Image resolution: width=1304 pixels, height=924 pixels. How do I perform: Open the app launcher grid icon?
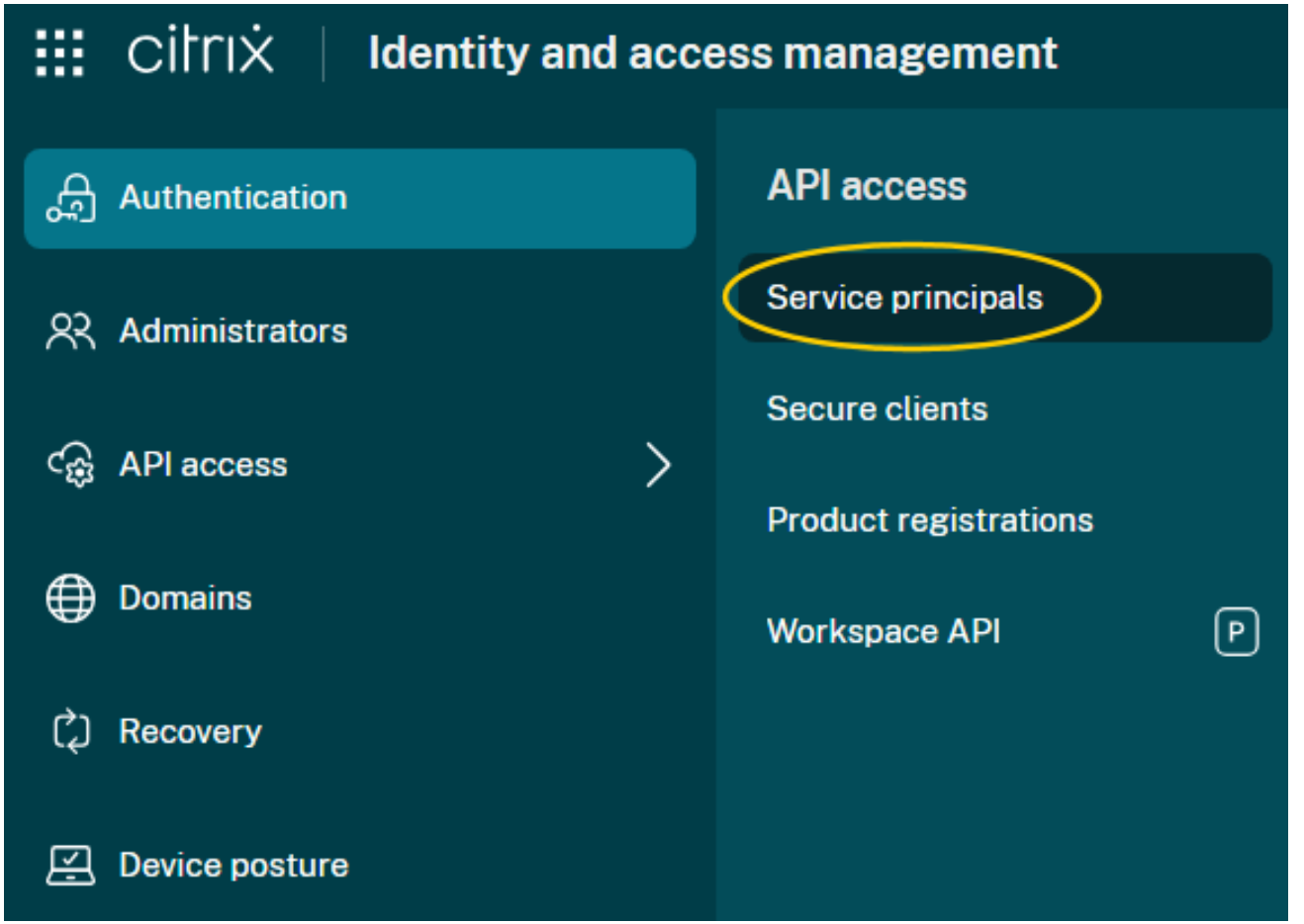click(x=60, y=52)
